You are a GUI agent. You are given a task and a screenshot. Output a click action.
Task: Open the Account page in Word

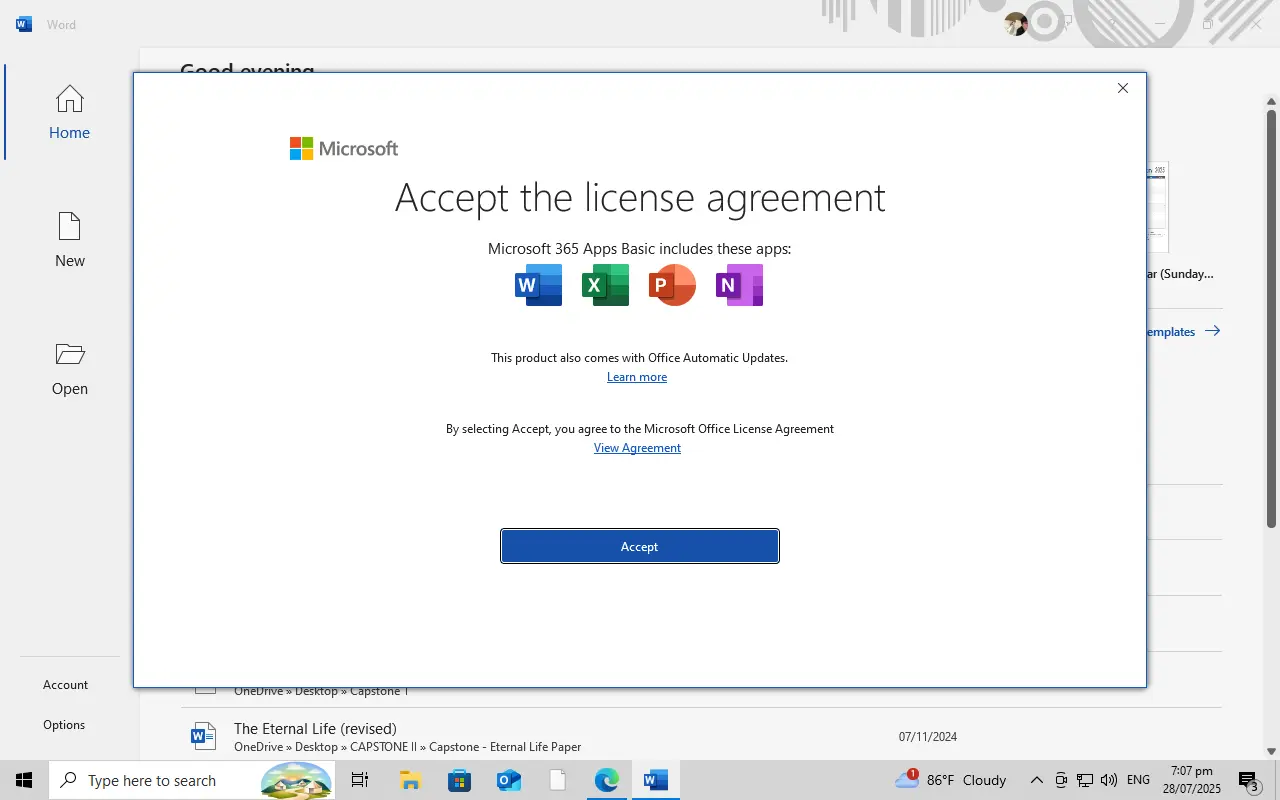click(x=66, y=685)
